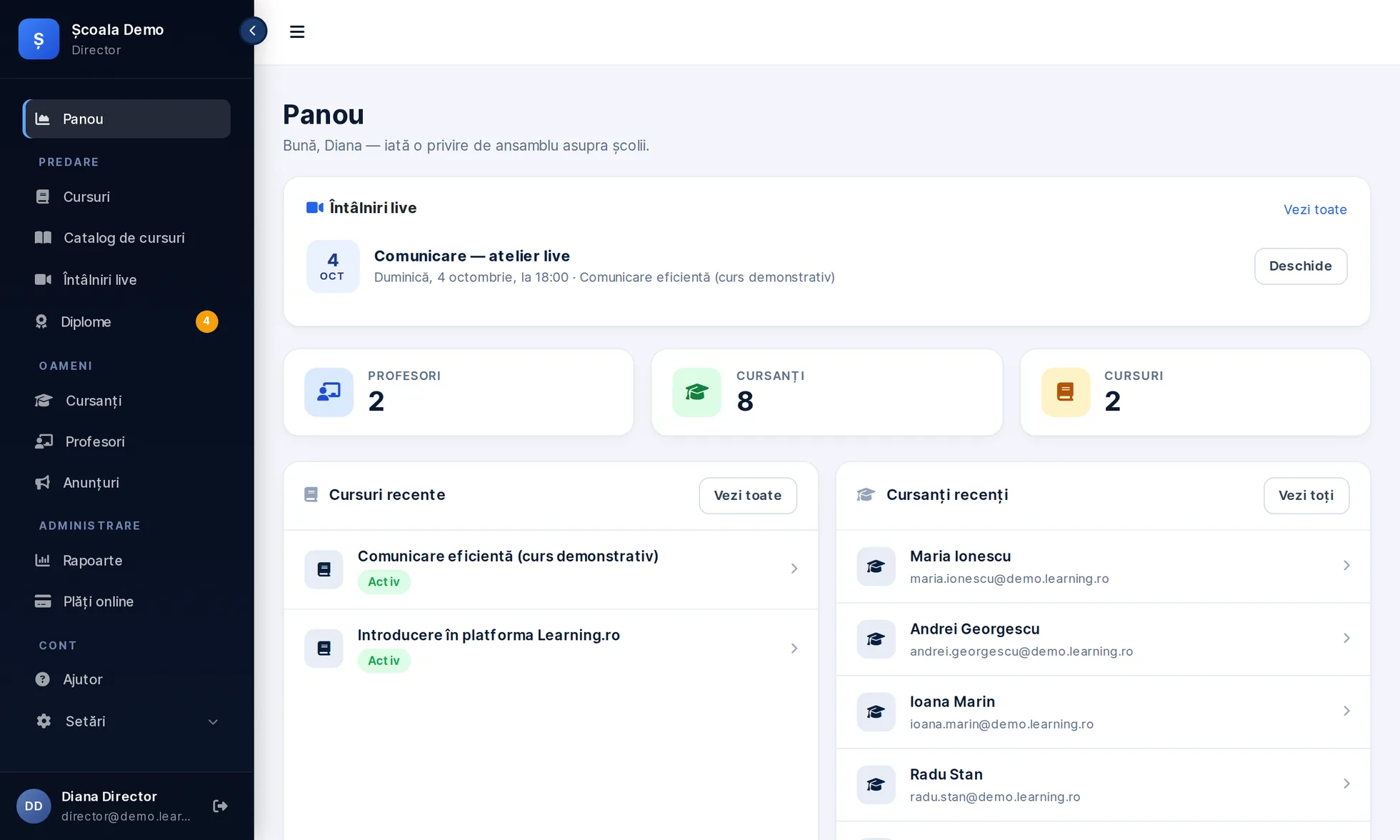Open Radu Stan row chevron
The width and height of the screenshot is (1400, 840).
click(1346, 784)
